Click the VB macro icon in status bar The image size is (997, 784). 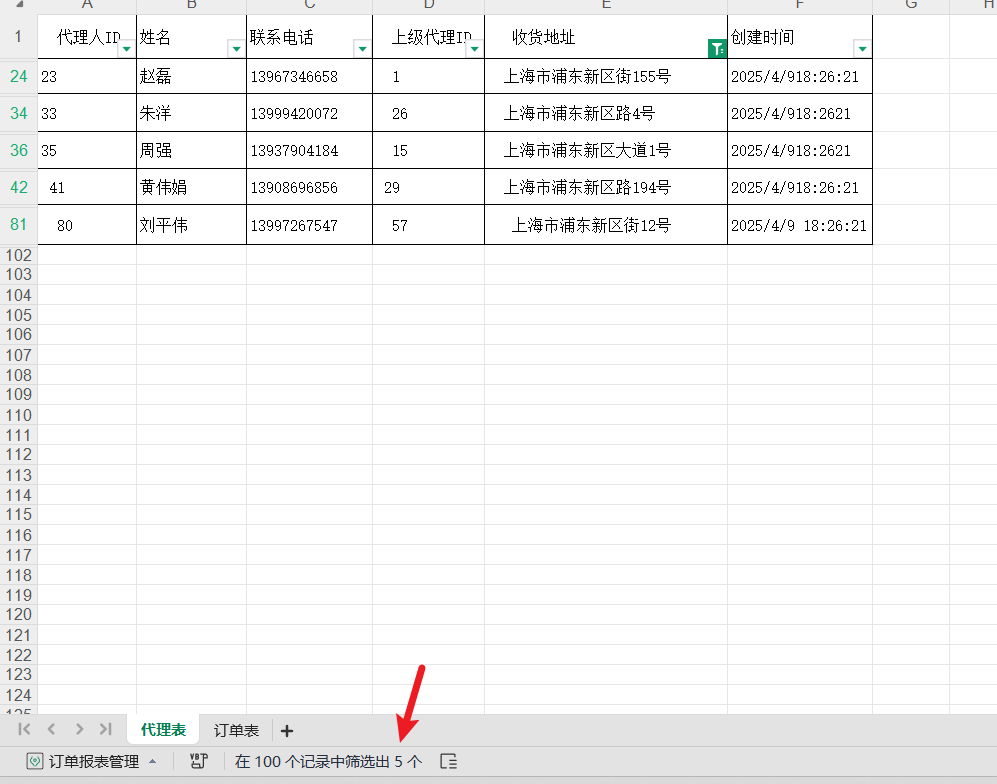coord(198,761)
